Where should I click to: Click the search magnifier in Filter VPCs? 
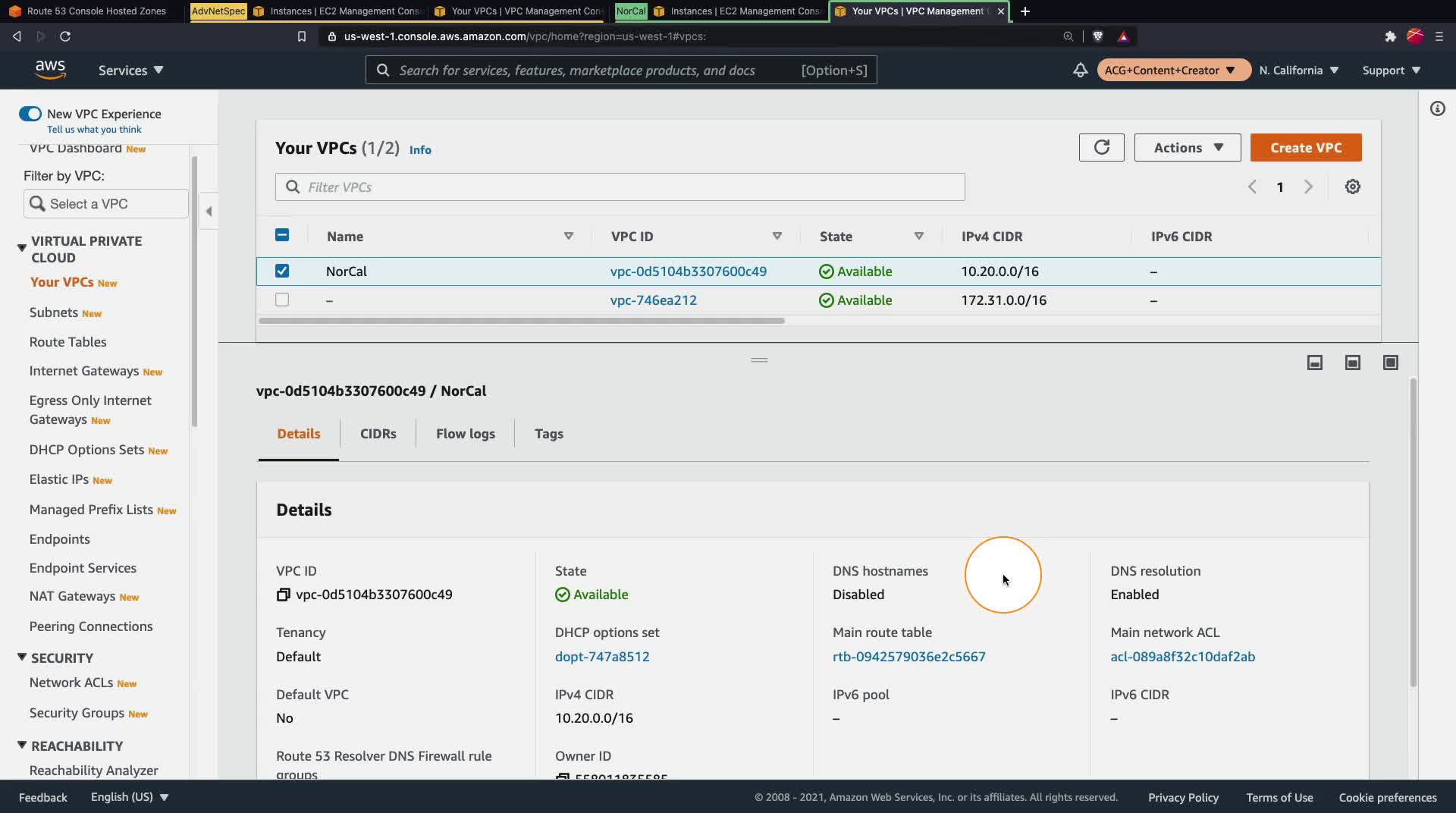[293, 187]
